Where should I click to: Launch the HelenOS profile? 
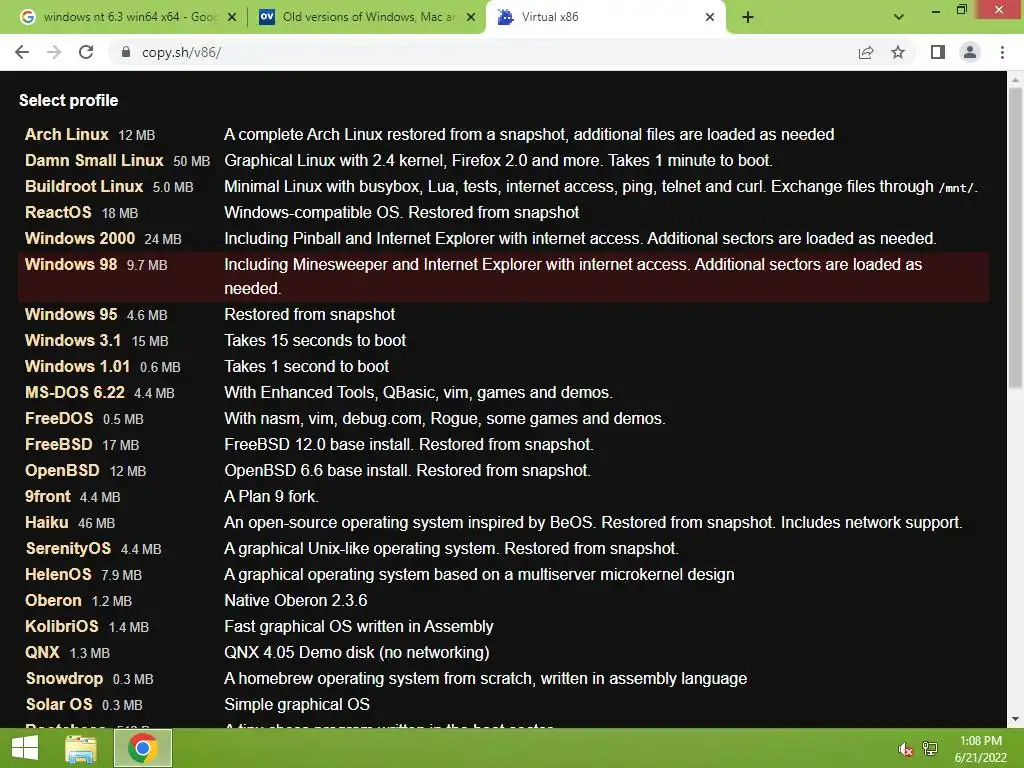tap(58, 575)
